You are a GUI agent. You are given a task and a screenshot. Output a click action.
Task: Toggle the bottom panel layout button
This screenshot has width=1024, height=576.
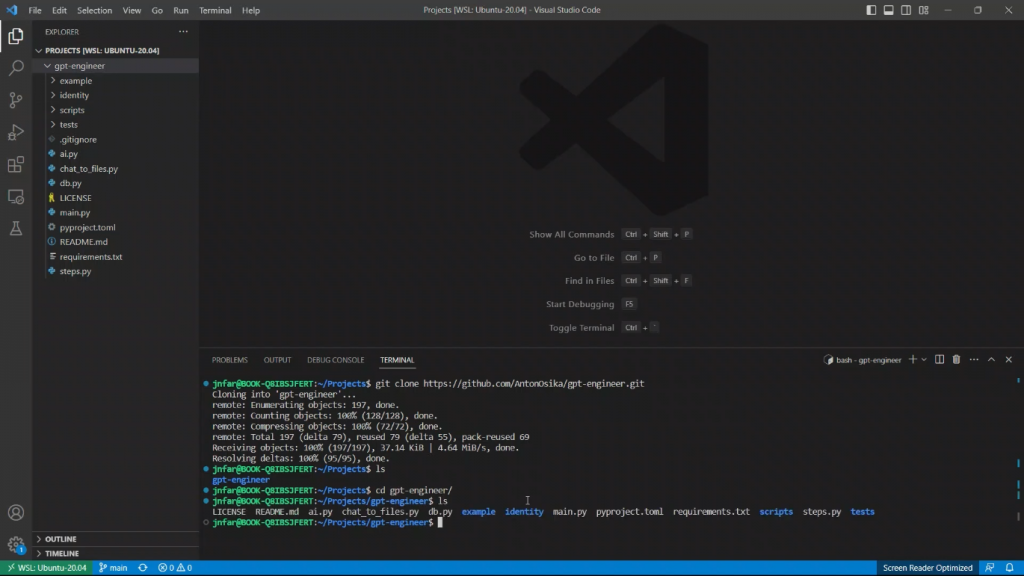coord(888,10)
